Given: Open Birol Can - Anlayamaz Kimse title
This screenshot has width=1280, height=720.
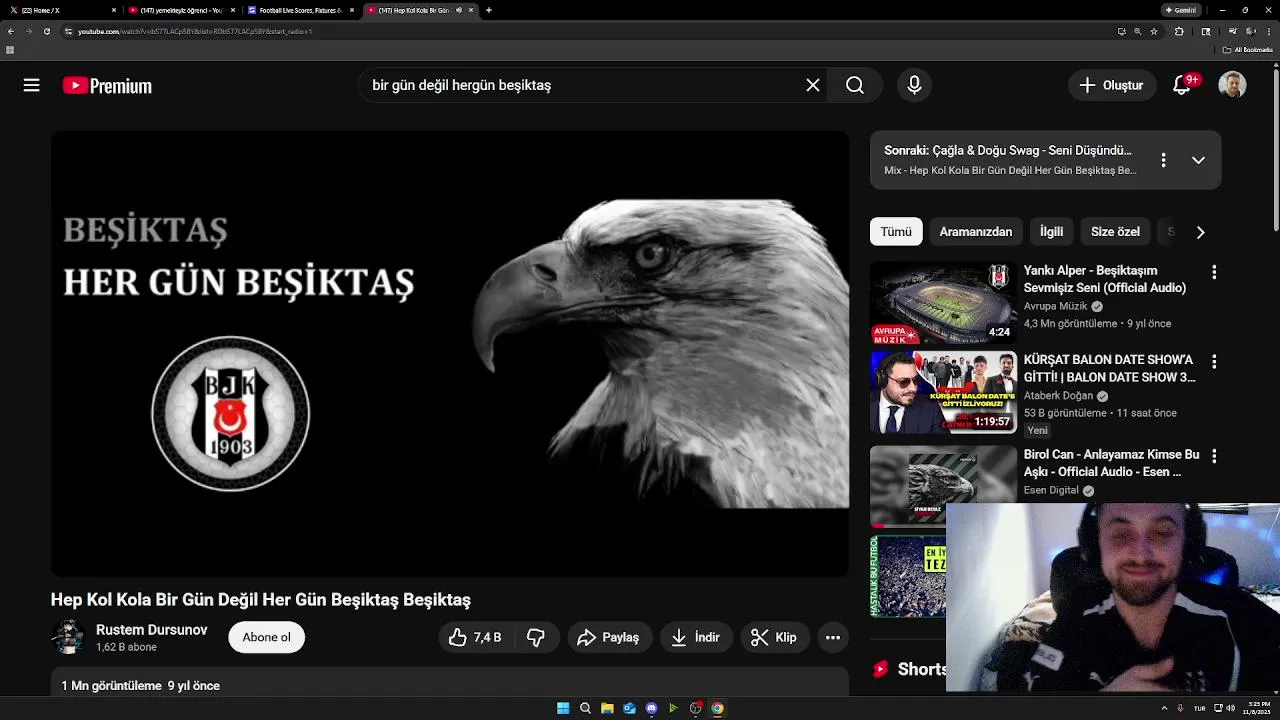Looking at the screenshot, I should click(x=1111, y=463).
